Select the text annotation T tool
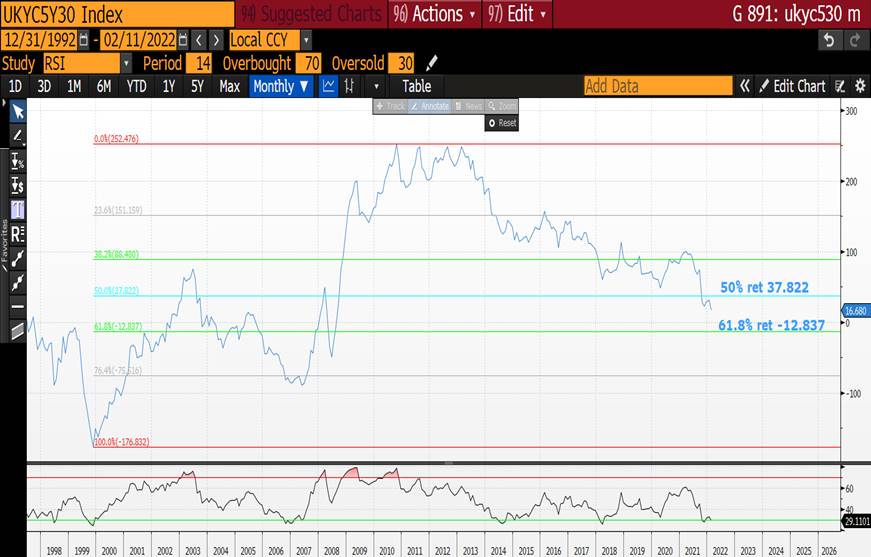 (x=18, y=210)
